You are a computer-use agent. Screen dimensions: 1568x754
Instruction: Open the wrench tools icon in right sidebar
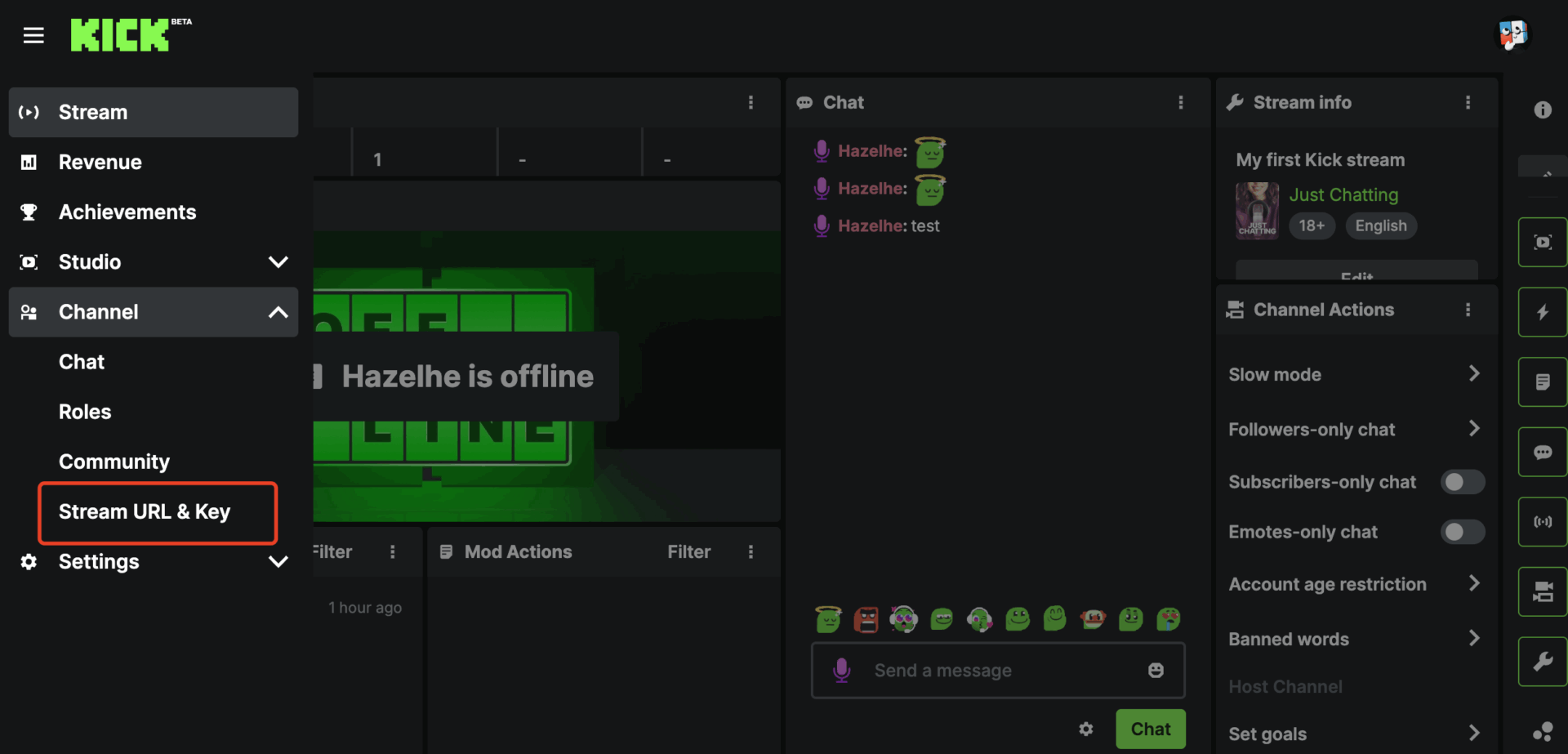tap(1542, 661)
